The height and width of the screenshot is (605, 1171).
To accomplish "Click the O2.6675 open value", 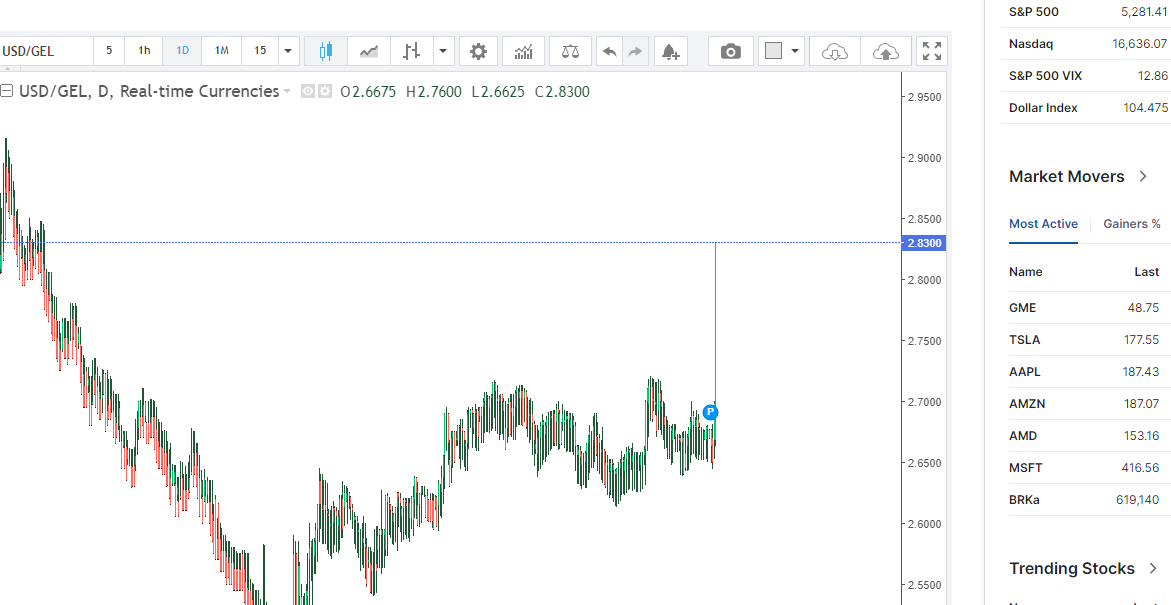I will tap(368, 92).
